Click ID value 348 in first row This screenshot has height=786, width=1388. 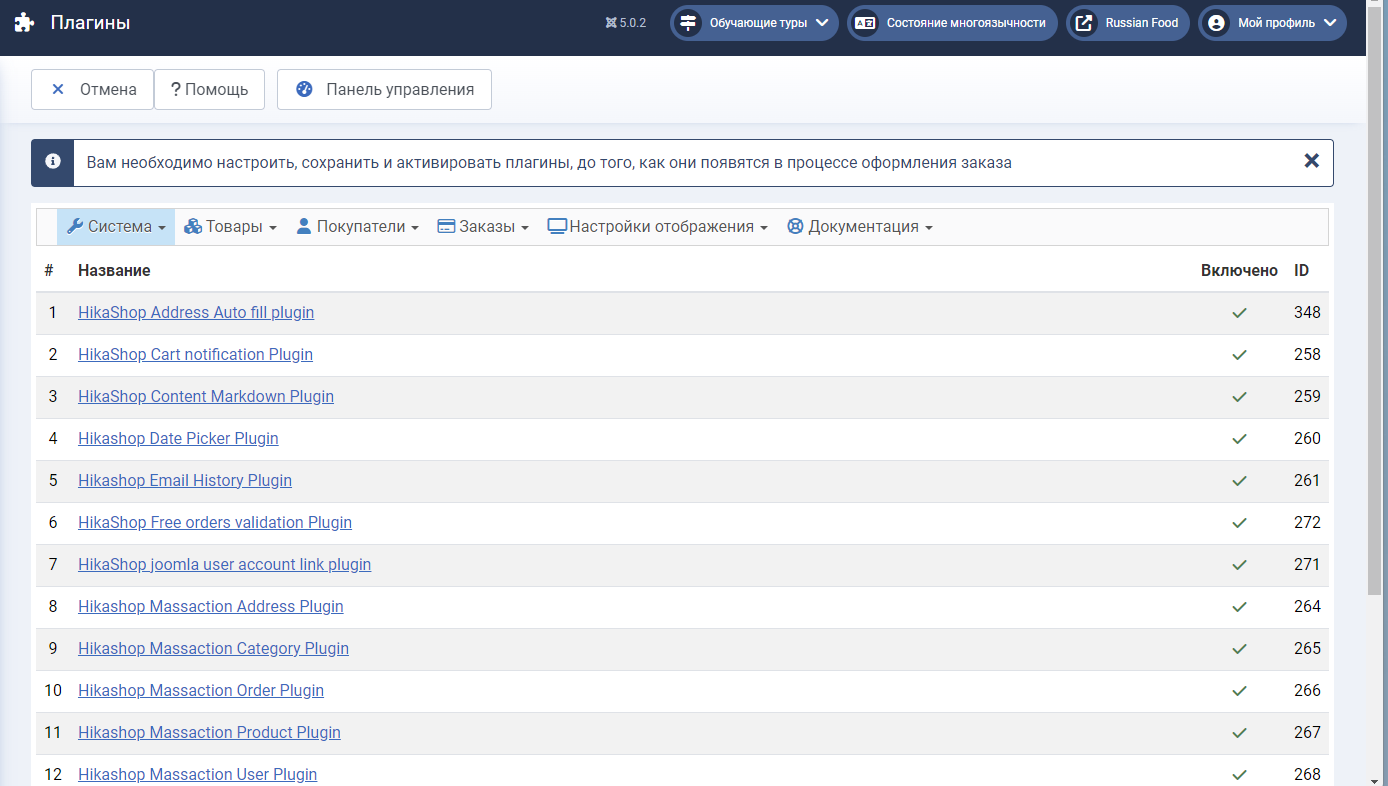[1307, 313]
